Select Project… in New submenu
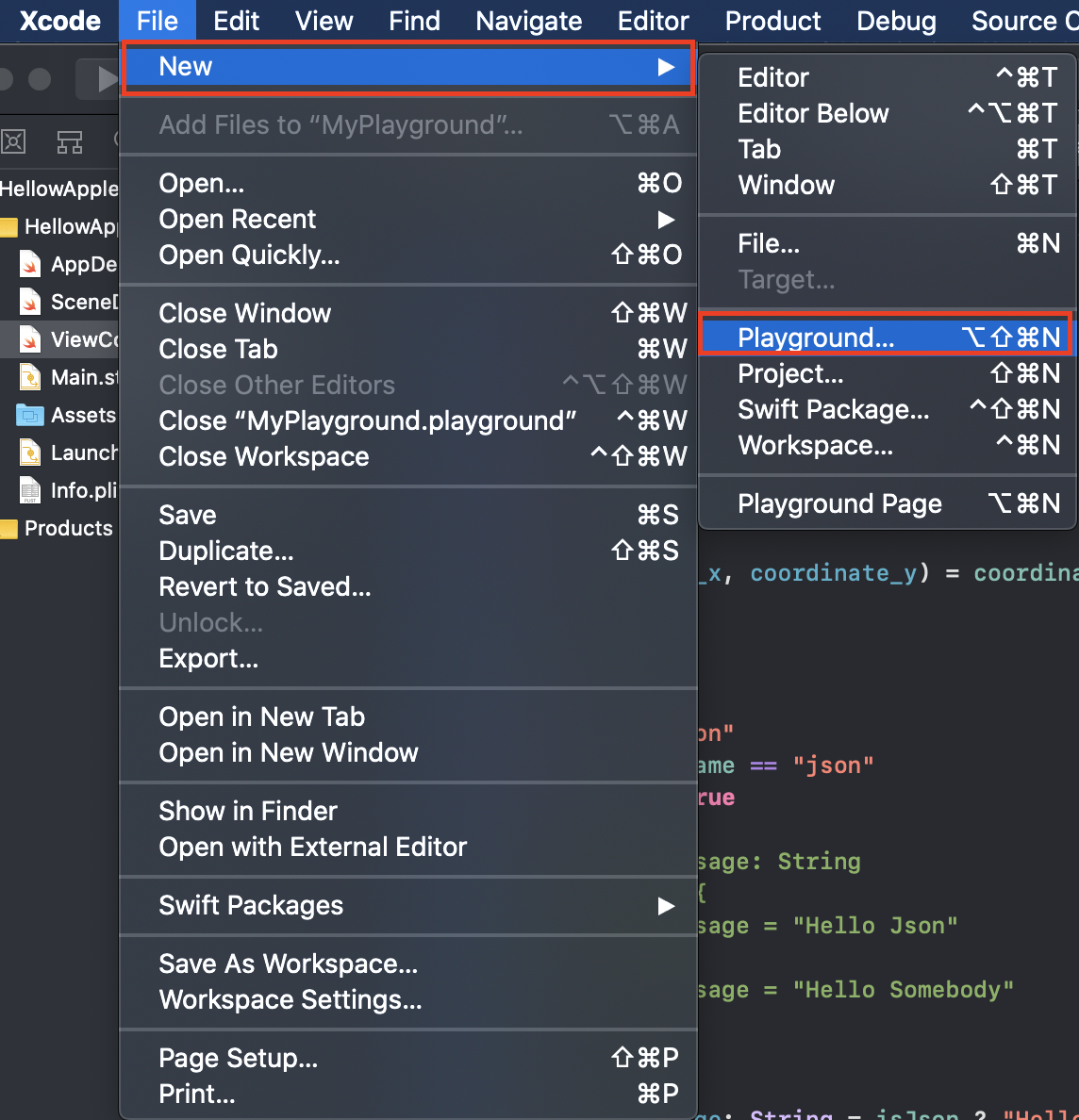Image resolution: width=1079 pixels, height=1120 pixels. coord(887,373)
